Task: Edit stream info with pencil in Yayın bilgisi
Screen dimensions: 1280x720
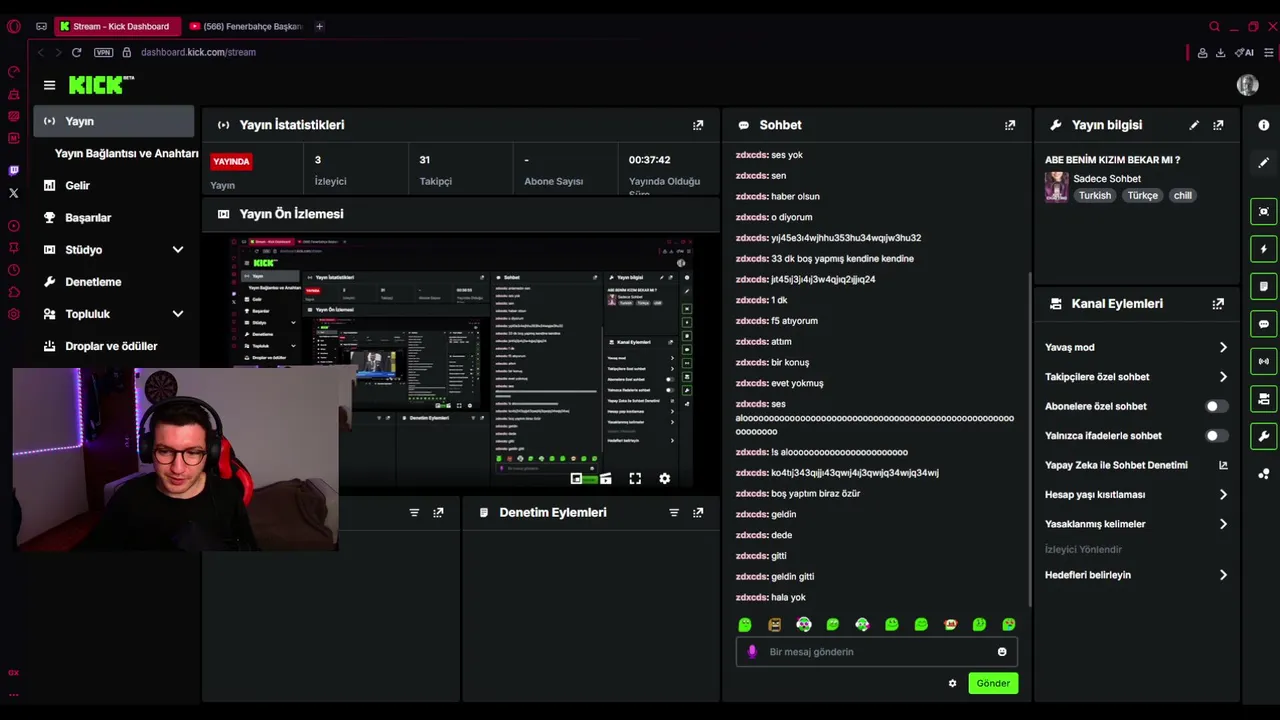Action: pos(1194,125)
